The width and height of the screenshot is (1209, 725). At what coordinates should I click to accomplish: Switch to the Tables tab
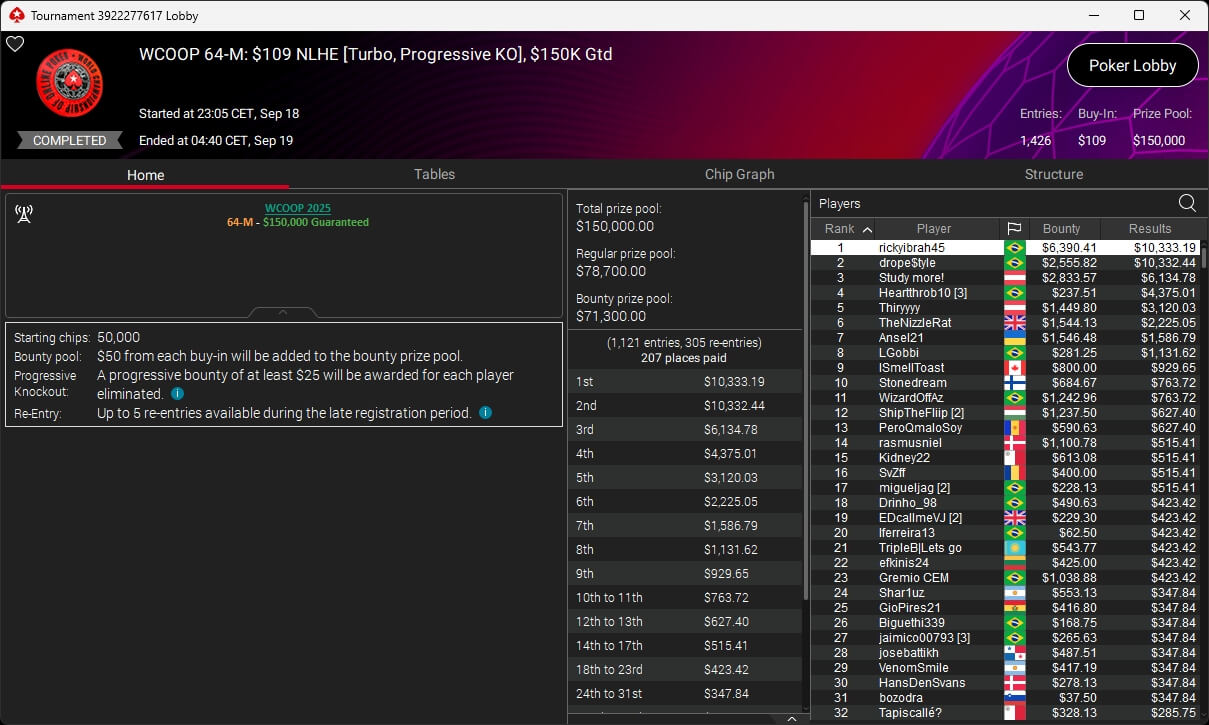434,174
